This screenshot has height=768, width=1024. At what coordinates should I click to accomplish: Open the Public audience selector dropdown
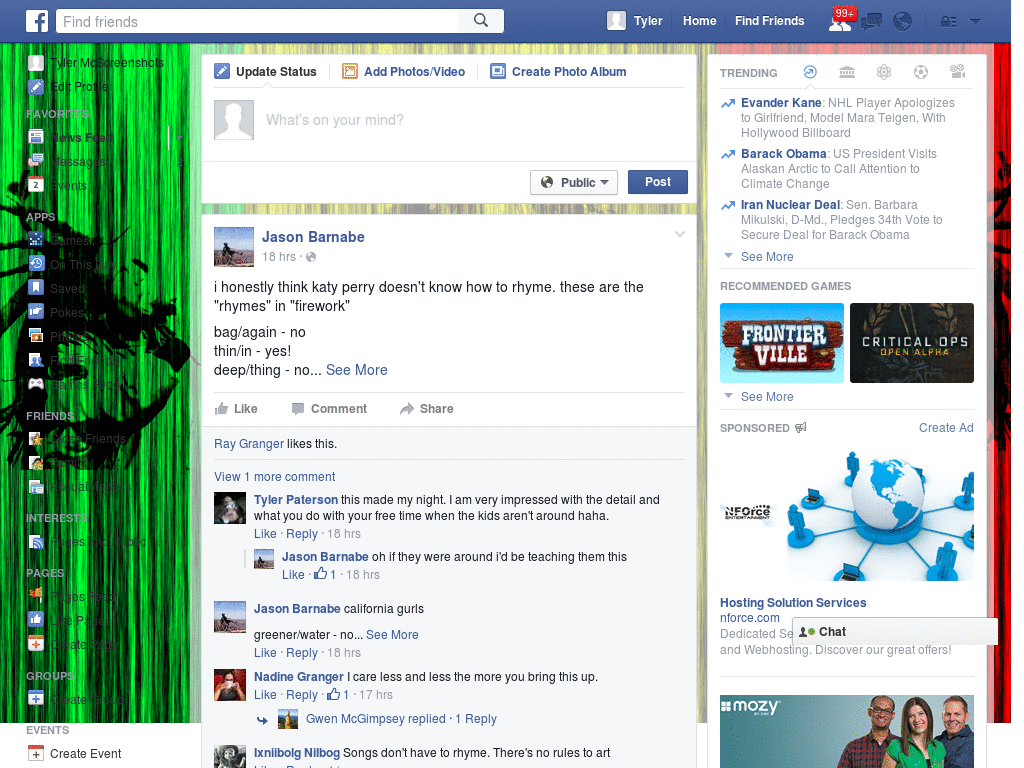tap(574, 182)
